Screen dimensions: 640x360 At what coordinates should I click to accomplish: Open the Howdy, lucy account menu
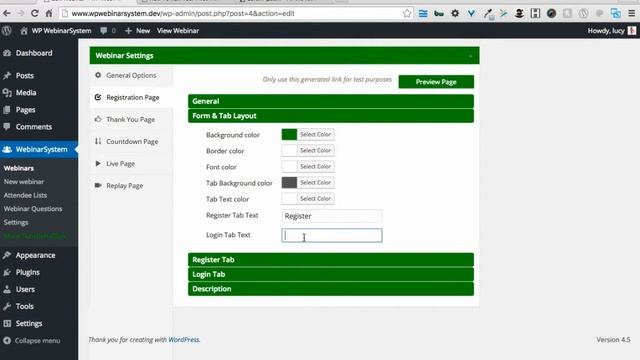[612, 31]
